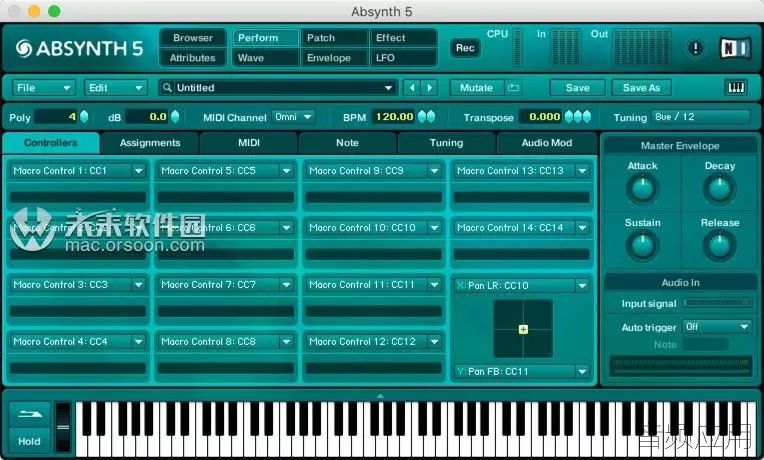This screenshot has width=764, height=460.
Task: Open the Perform window
Action: tap(266, 38)
